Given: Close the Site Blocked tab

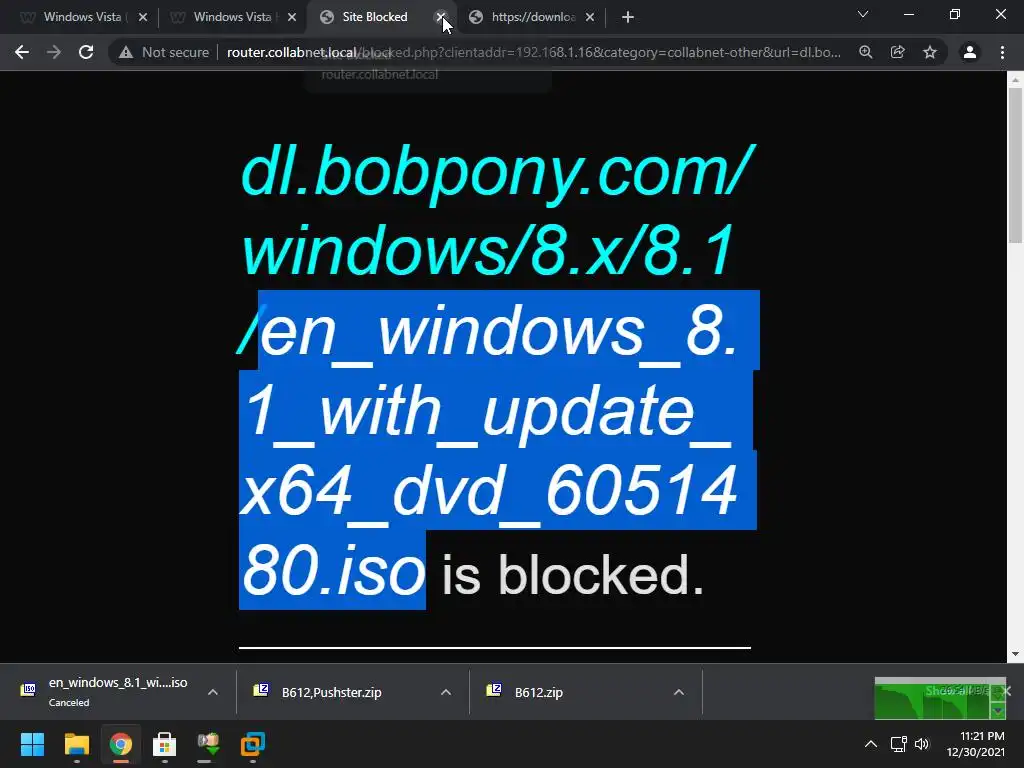Looking at the screenshot, I should [x=441, y=17].
